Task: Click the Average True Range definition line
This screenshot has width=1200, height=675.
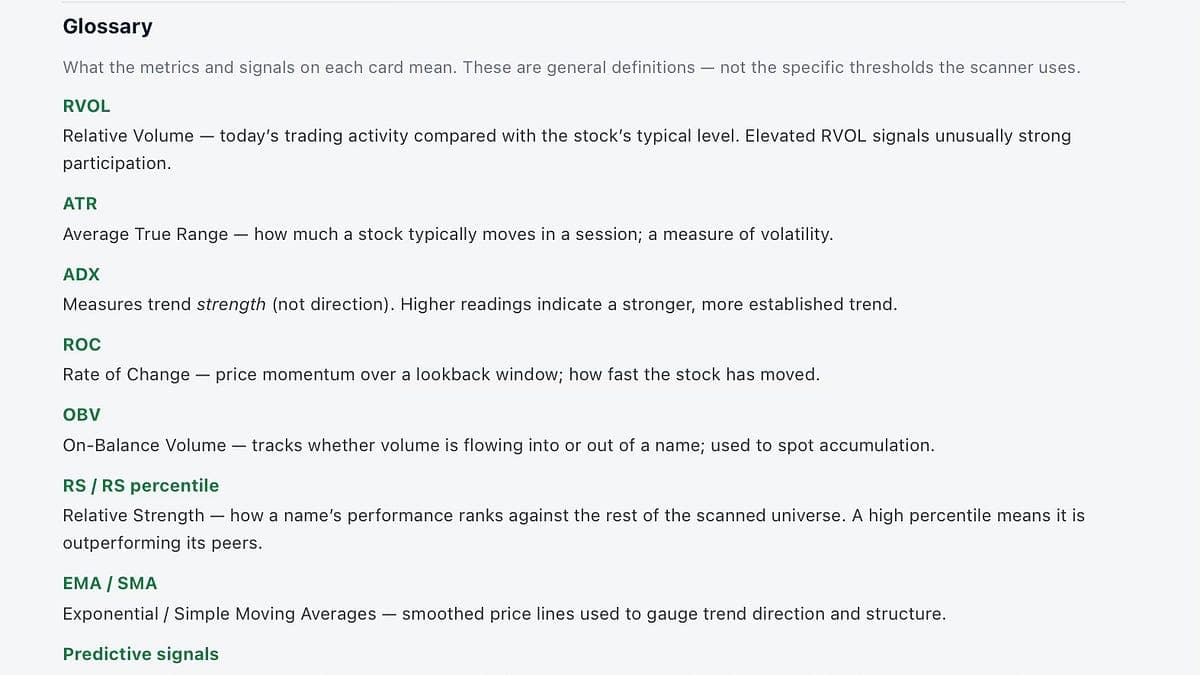Action: click(447, 234)
